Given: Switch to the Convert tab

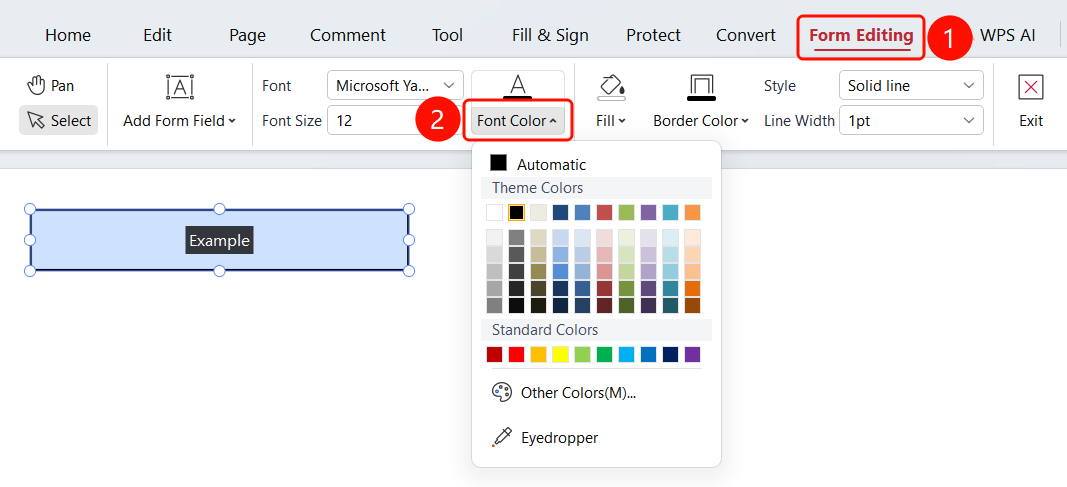Looking at the screenshot, I should tap(746, 35).
